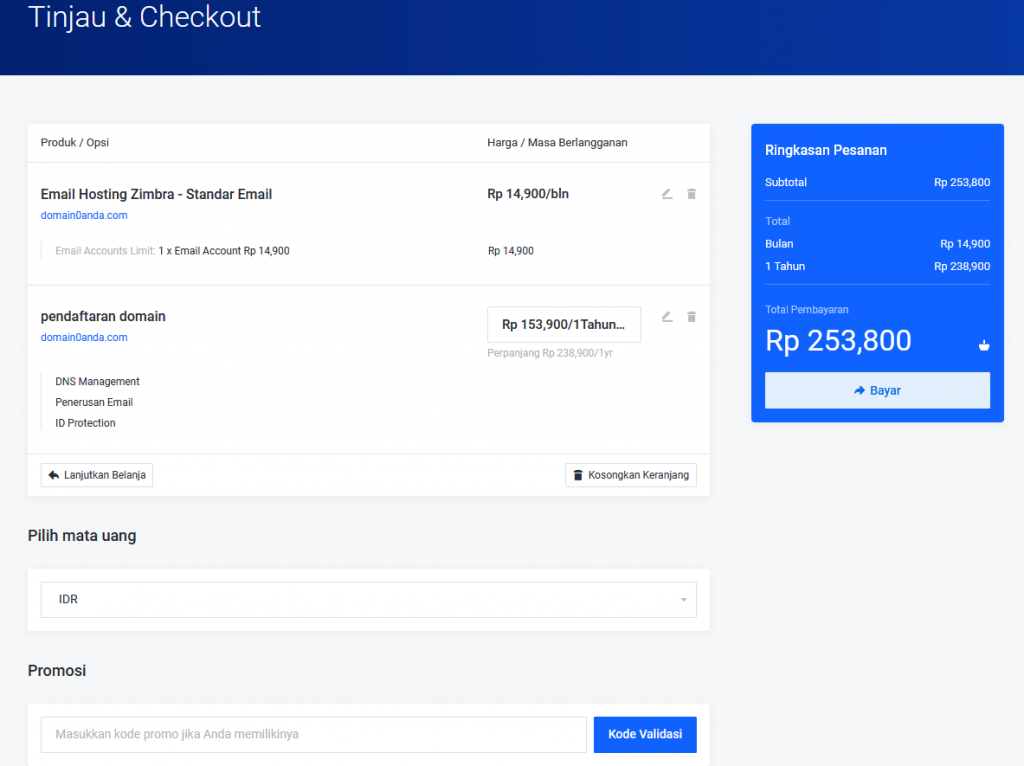Open domain0anda.com link under pendaftaran domain

(84, 338)
